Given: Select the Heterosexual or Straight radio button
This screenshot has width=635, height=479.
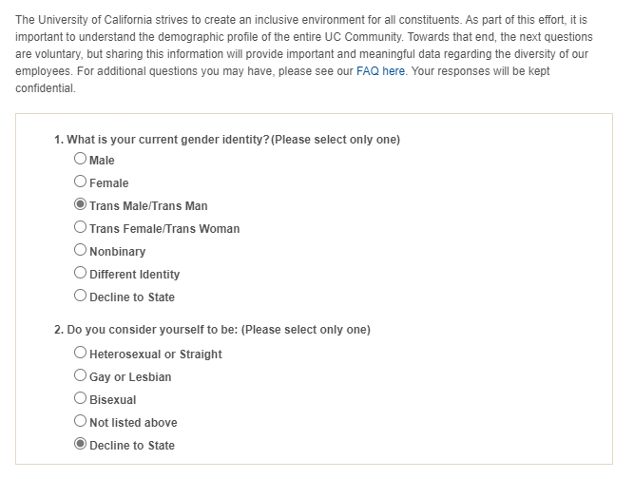Looking at the screenshot, I should coord(80,352).
